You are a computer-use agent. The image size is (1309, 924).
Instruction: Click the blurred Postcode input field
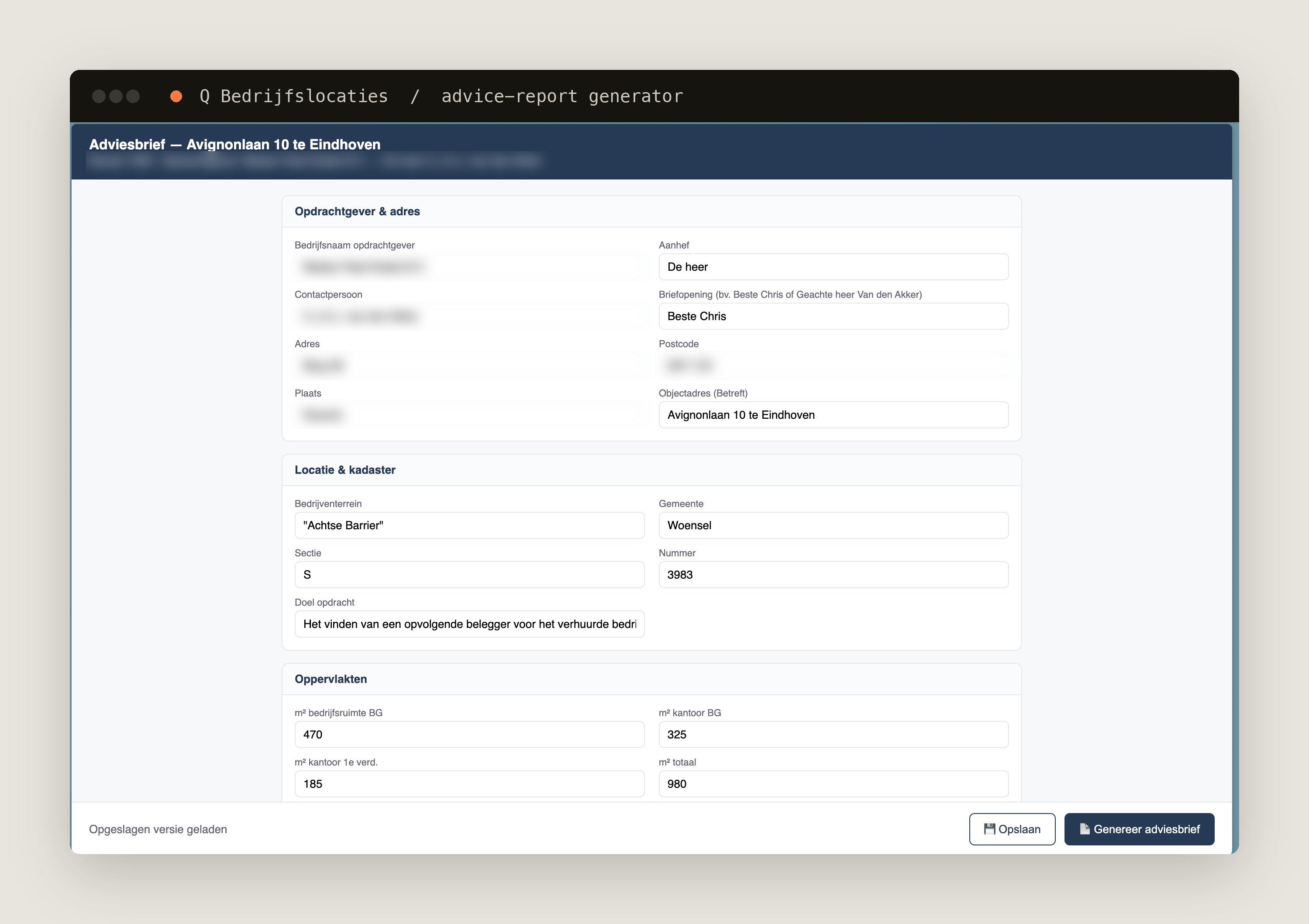click(x=834, y=365)
